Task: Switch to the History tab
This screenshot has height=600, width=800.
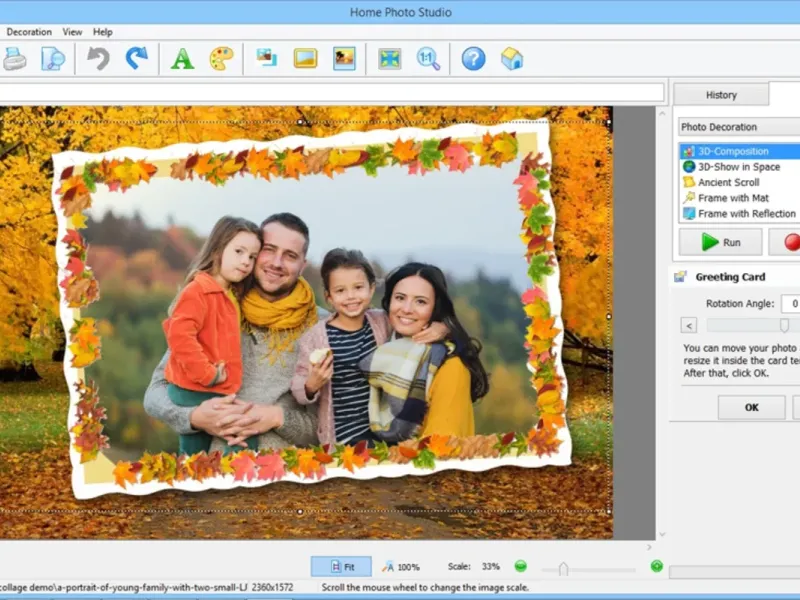Action: point(721,95)
